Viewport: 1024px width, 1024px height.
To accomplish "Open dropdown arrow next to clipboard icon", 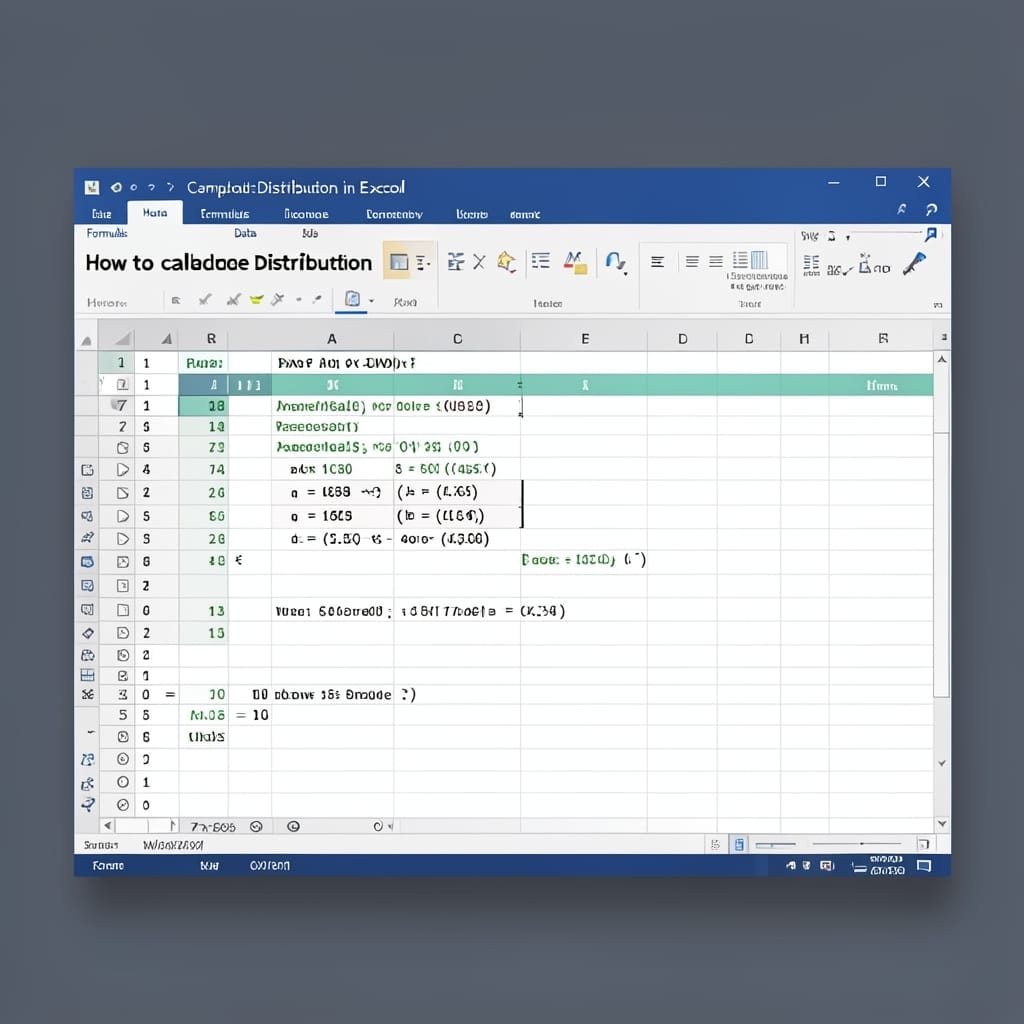I will 372,301.
